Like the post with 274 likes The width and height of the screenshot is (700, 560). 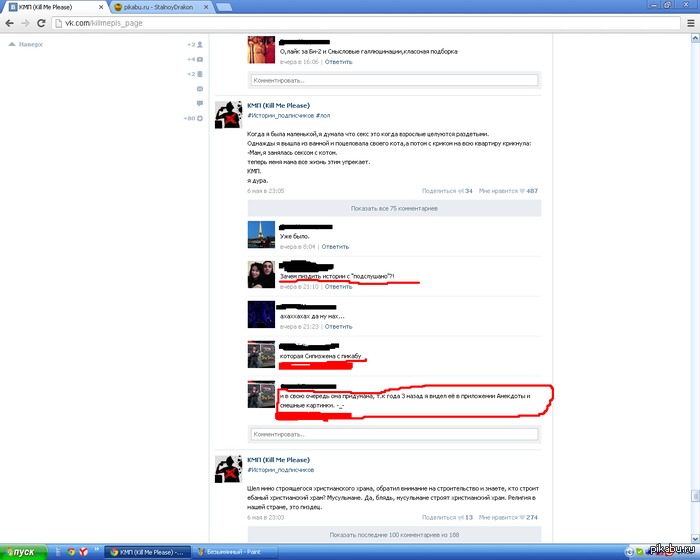[x=508, y=517]
